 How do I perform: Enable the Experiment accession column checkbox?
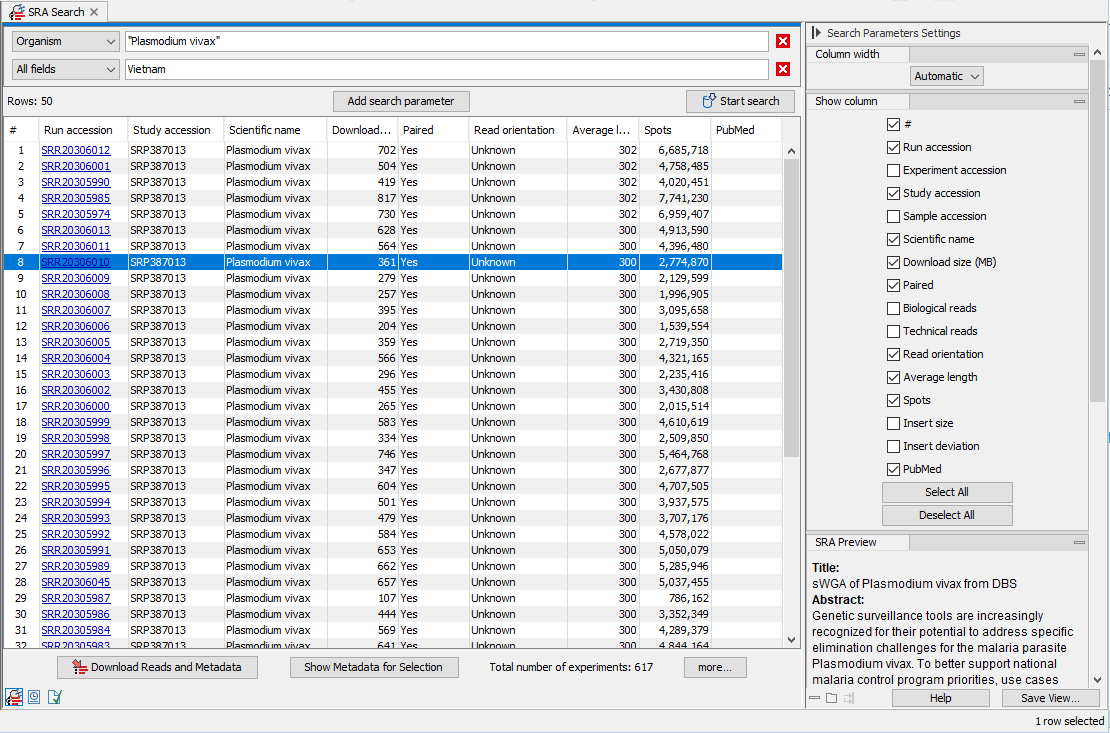click(893, 170)
